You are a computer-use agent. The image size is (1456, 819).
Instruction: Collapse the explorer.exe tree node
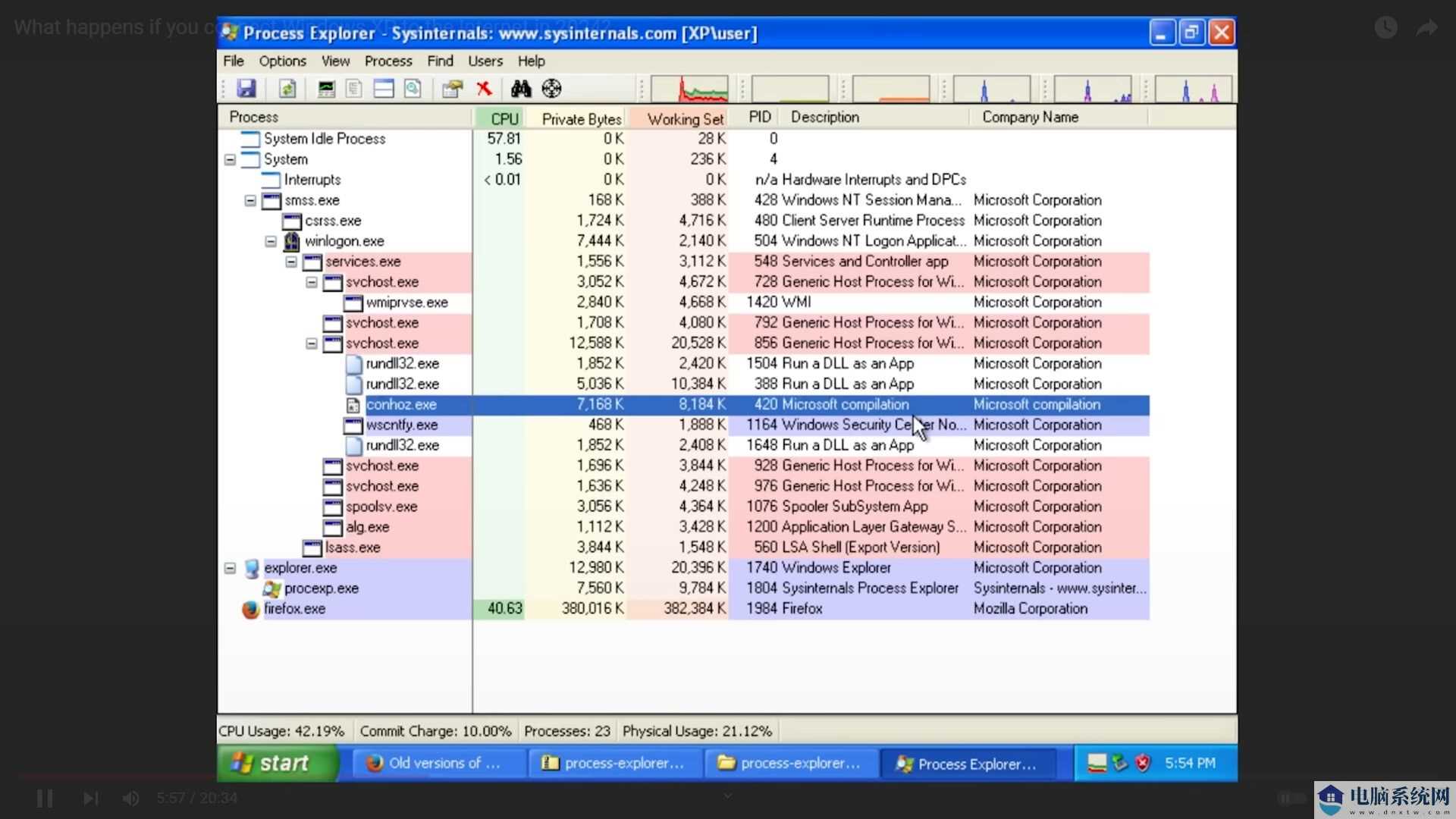pos(230,569)
